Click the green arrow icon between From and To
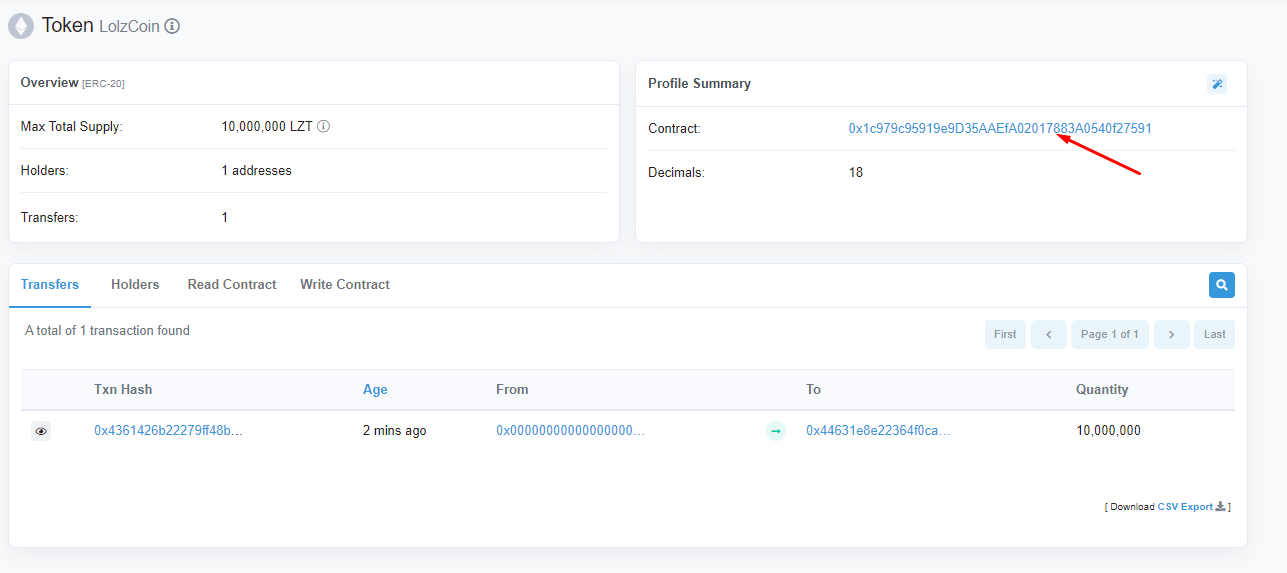Viewport: 1287px width, 573px height. 776,431
